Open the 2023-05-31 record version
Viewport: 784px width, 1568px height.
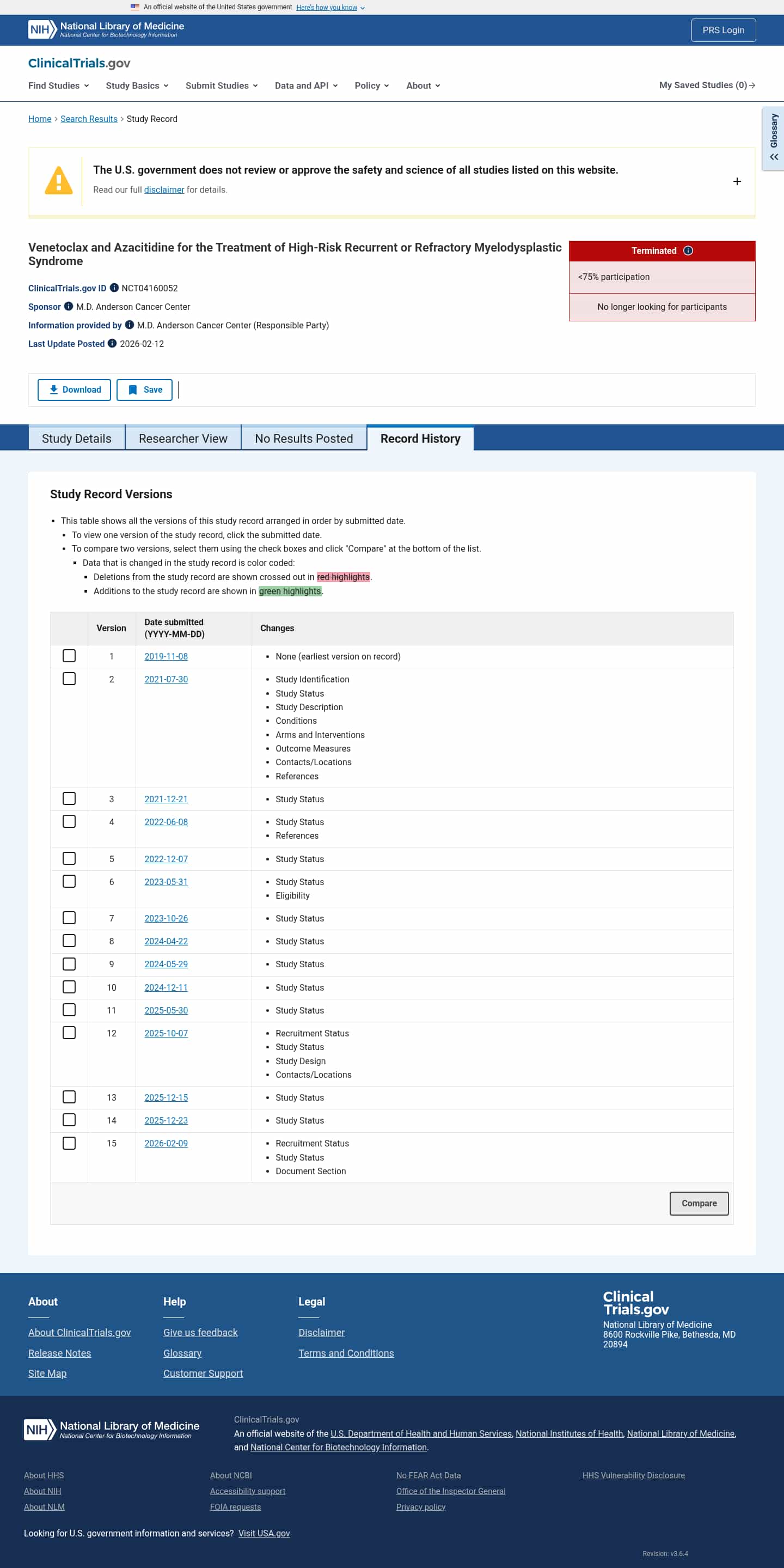[x=166, y=882]
